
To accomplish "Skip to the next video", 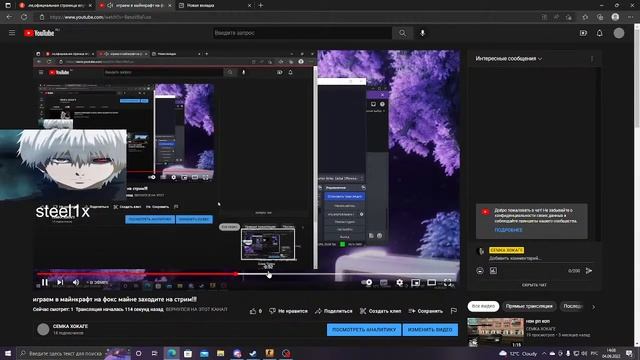I will pos(60,282).
